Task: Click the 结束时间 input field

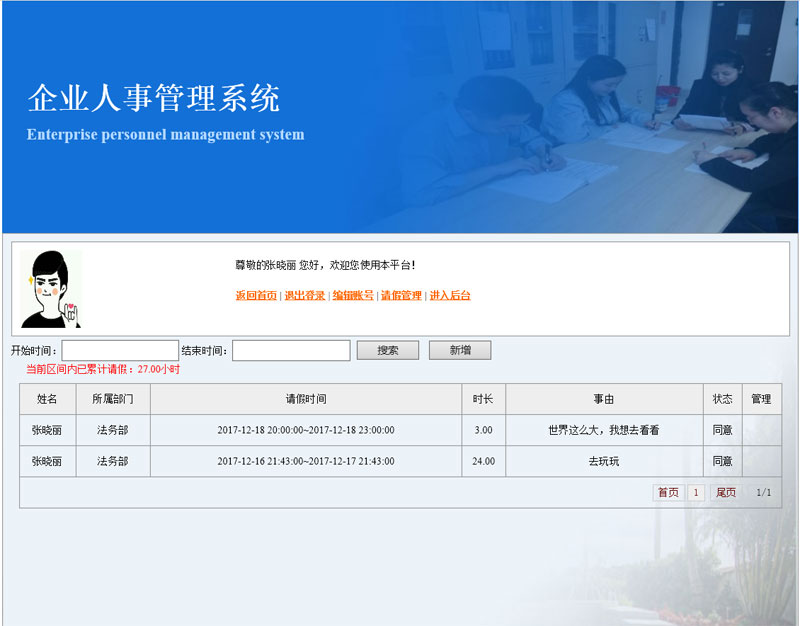Action: 291,350
